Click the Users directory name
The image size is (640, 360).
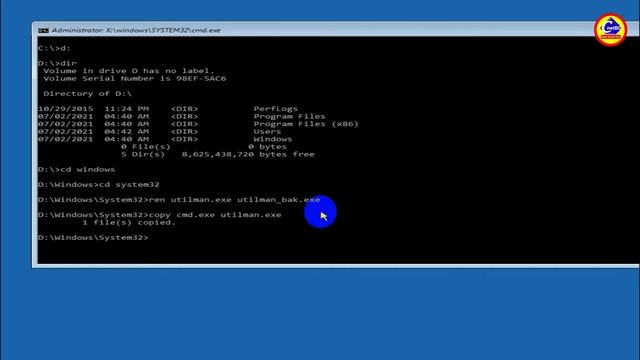pyautogui.click(x=267, y=131)
